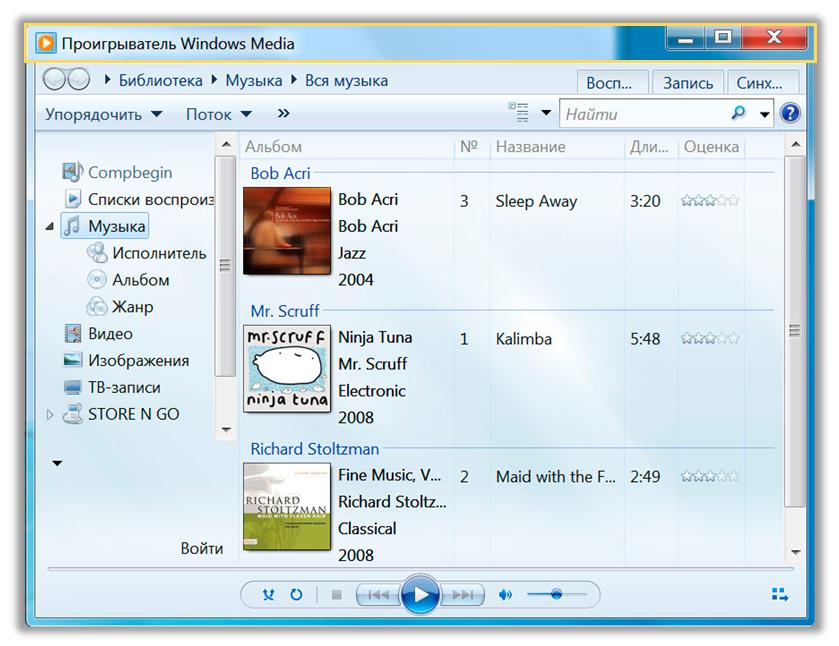Sort by the Дли... column header
Image resolution: width=839 pixels, height=646 pixels.
click(651, 147)
